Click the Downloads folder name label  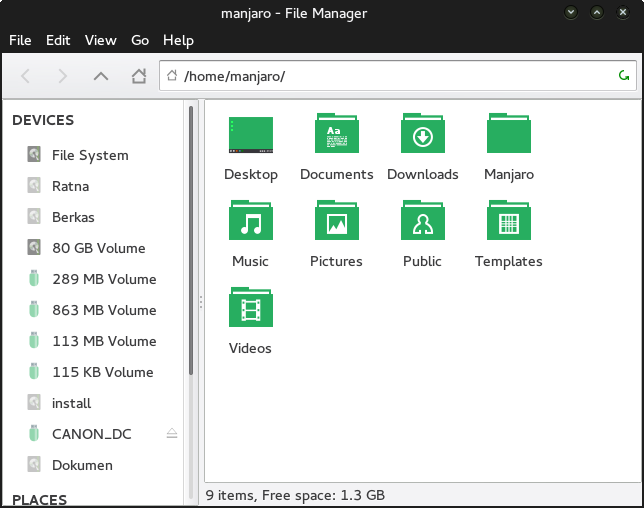coord(423,174)
